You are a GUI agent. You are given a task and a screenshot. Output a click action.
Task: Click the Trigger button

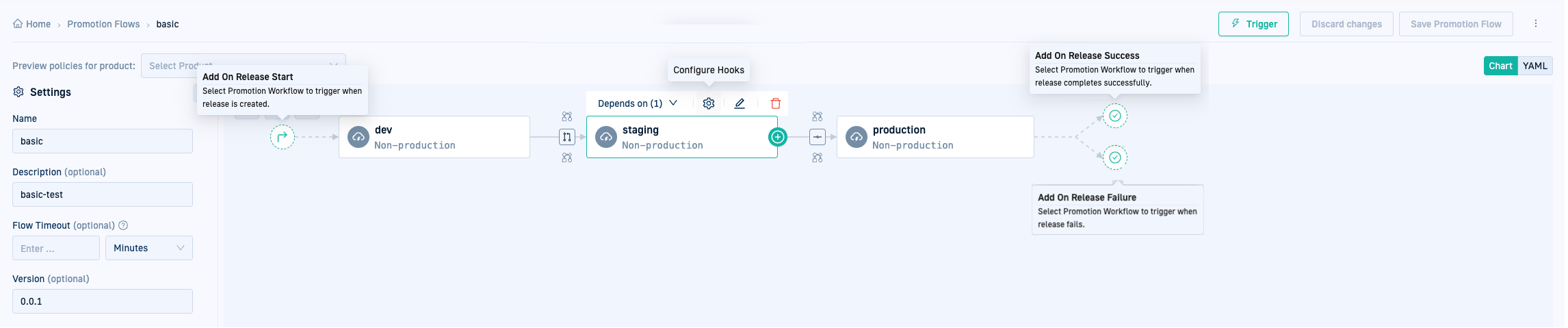[1253, 24]
